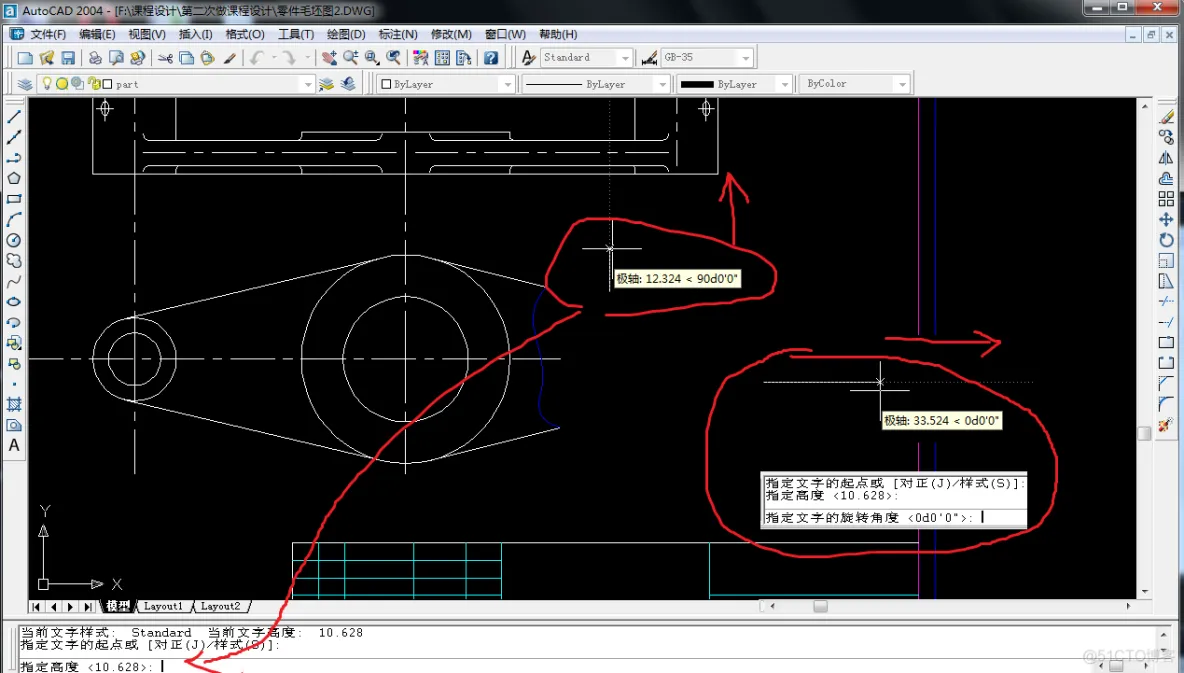Select the Trim tool
Screen dimensions: 1184x673
point(1167,302)
